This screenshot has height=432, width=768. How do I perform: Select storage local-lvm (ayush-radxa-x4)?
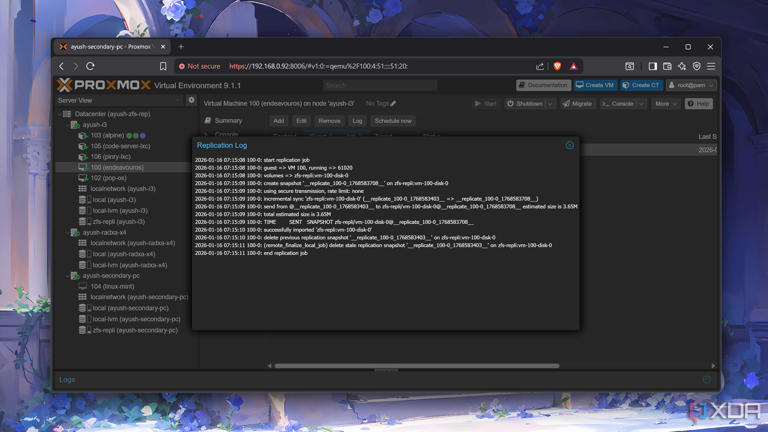pyautogui.click(x=129, y=265)
